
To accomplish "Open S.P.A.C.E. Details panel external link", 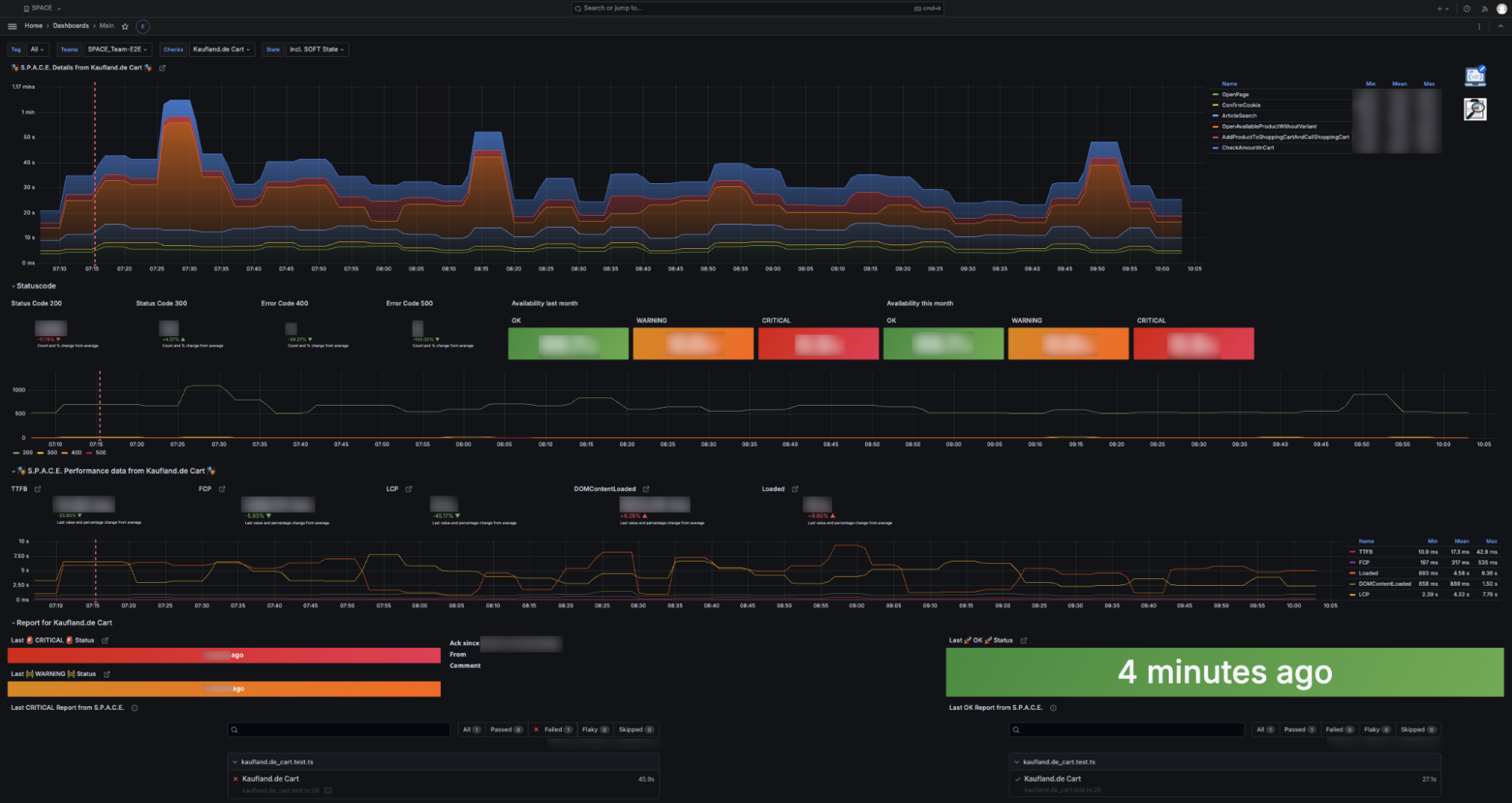I will coord(163,67).
